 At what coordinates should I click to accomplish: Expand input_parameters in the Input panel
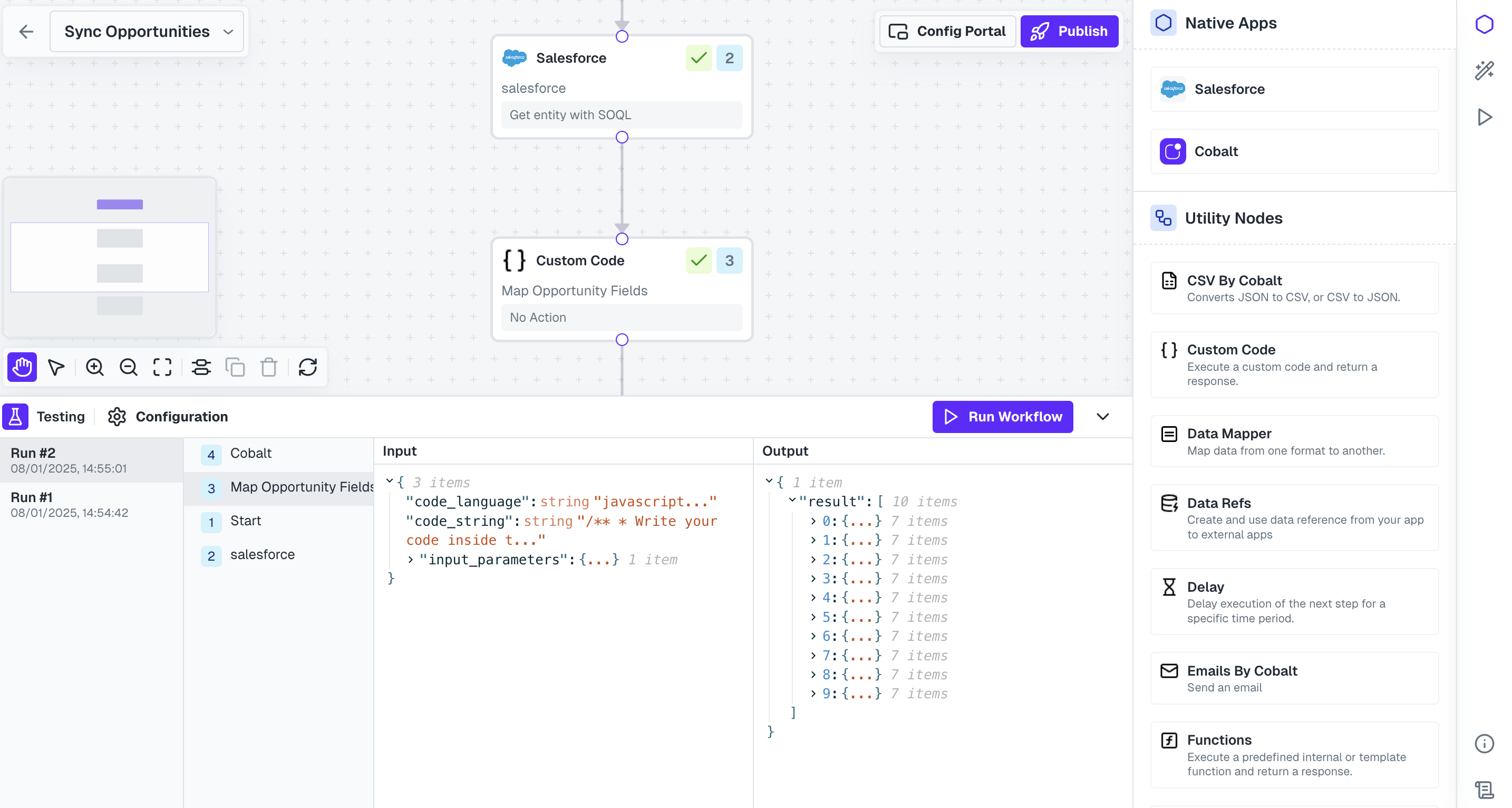click(410, 560)
